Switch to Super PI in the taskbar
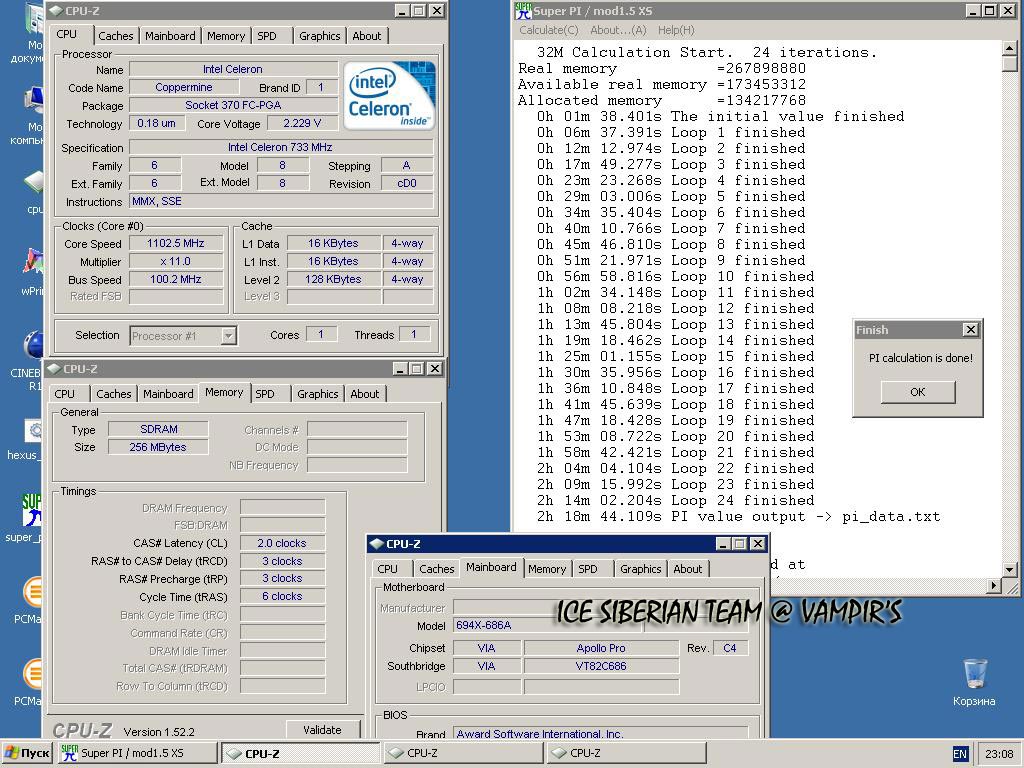The height and width of the screenshot is (768, 1024). point(138,753)
